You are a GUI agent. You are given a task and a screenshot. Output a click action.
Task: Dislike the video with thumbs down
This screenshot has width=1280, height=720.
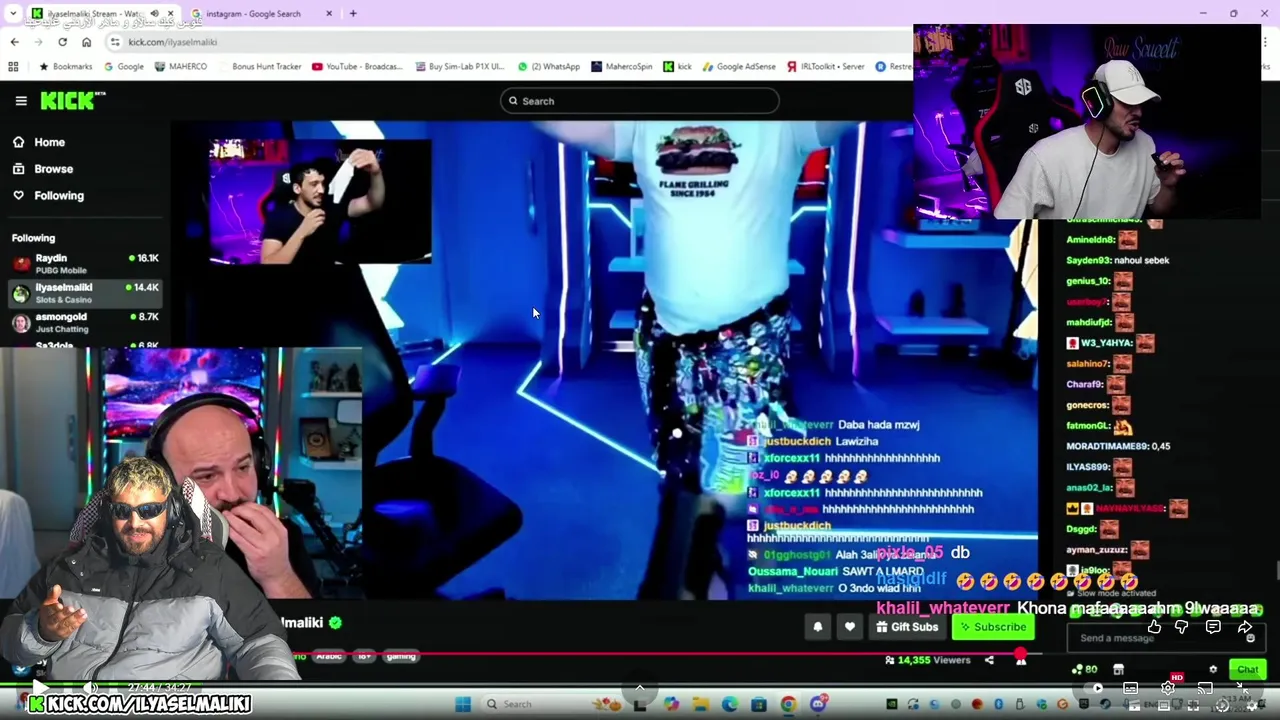1181,627
